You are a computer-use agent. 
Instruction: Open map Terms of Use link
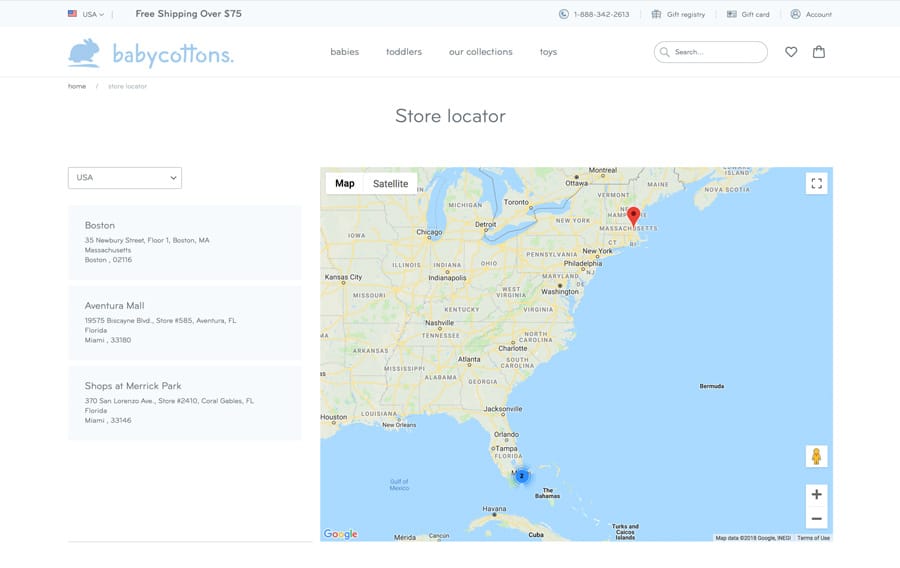tap(813, 538)
